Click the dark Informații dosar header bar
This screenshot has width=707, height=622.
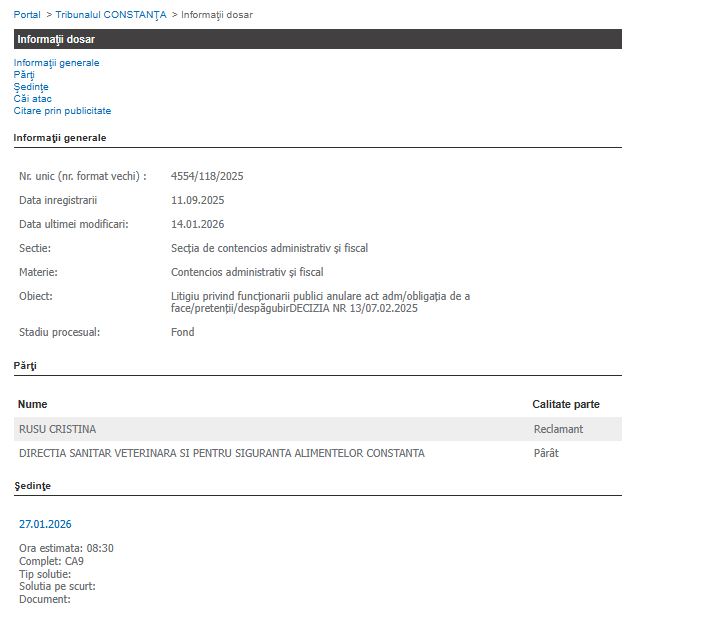tap(318, 39)
